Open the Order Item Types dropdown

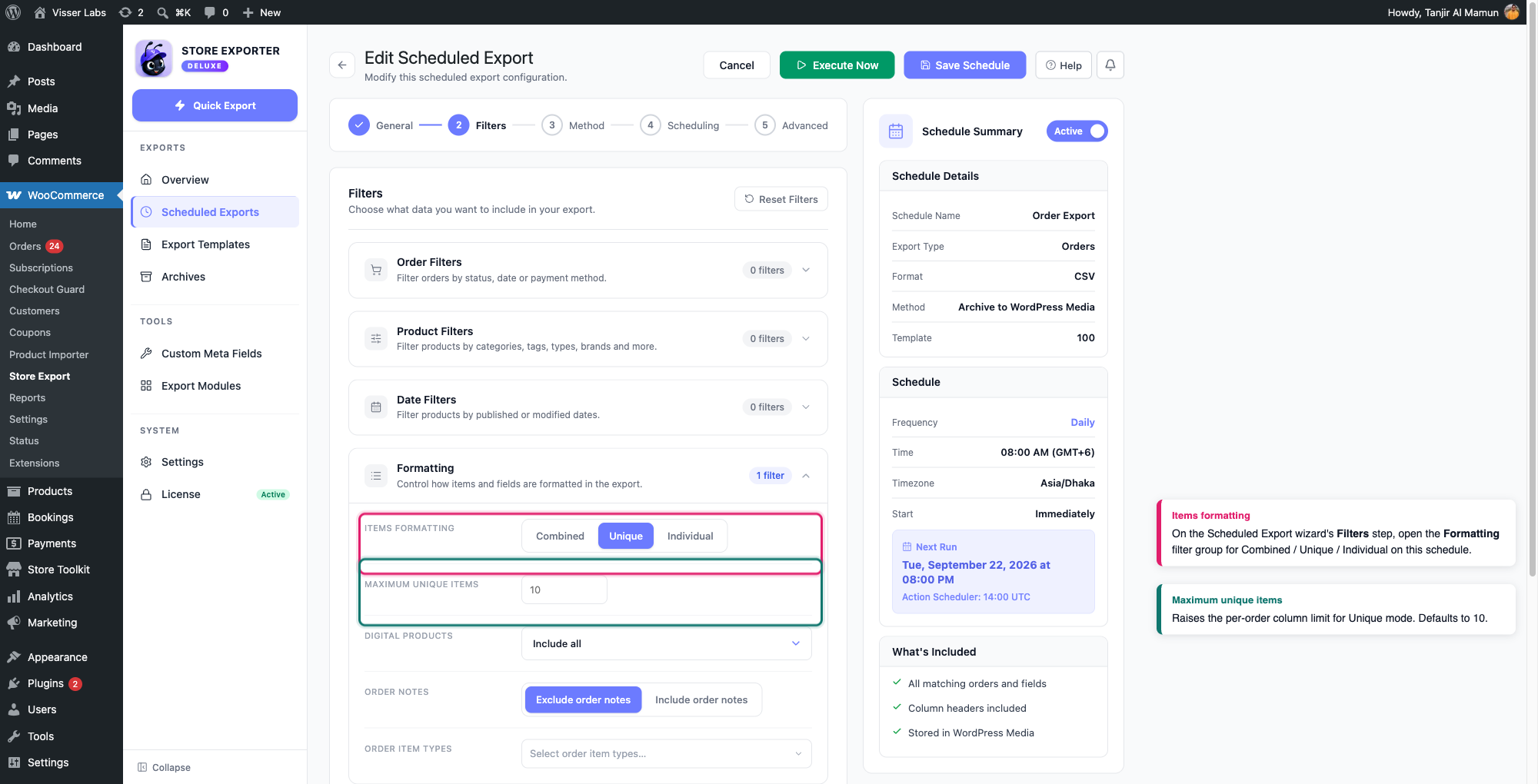pos(667,753)
